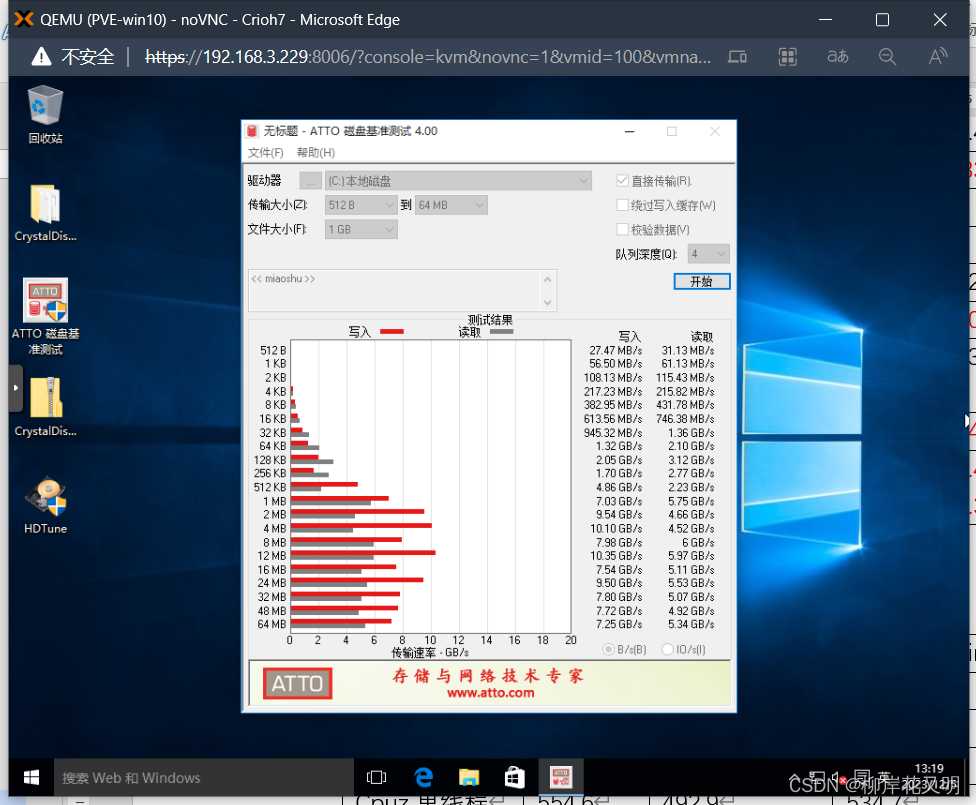Enable the 校验数据(V) checkbox

(622, 229)
